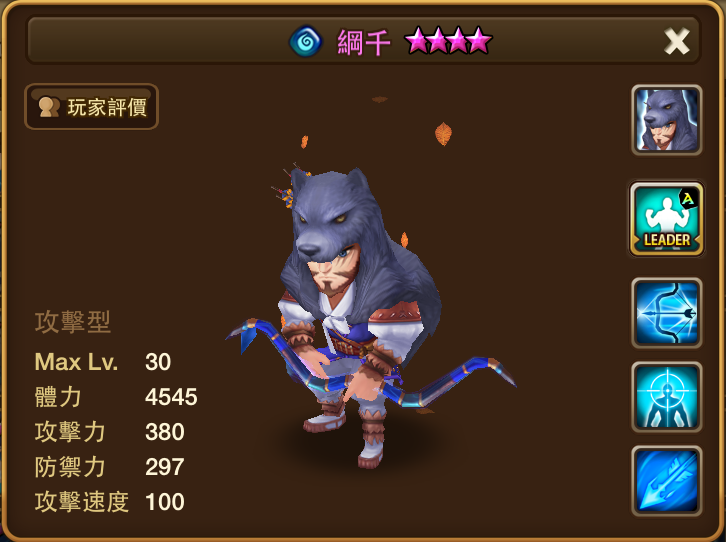
Task: Select the crosshair target skill icon
Action: [x=667, y=397]
